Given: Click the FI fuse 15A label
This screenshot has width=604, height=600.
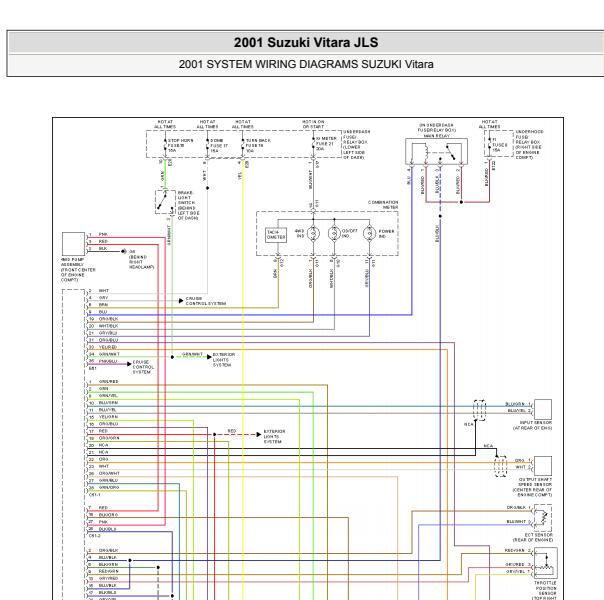Looking at the screenshot, I should [500, 145].
